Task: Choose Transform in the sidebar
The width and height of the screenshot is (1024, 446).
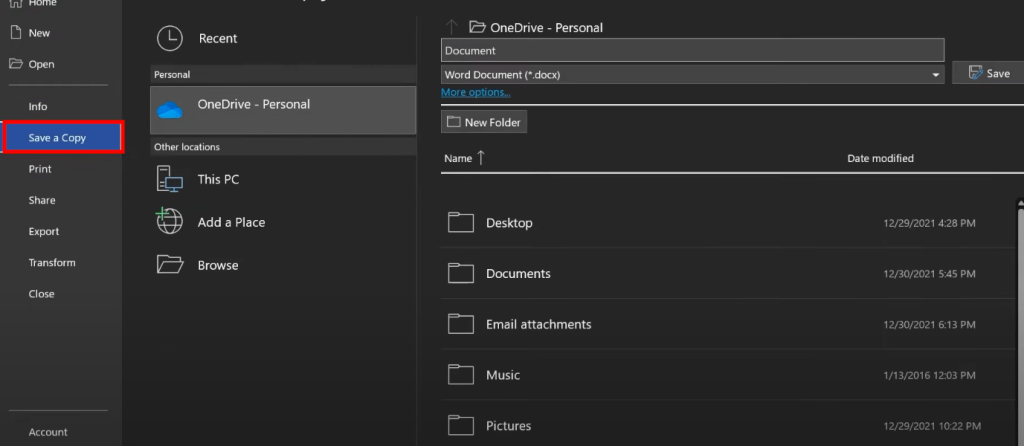Action: click(52, 263)
